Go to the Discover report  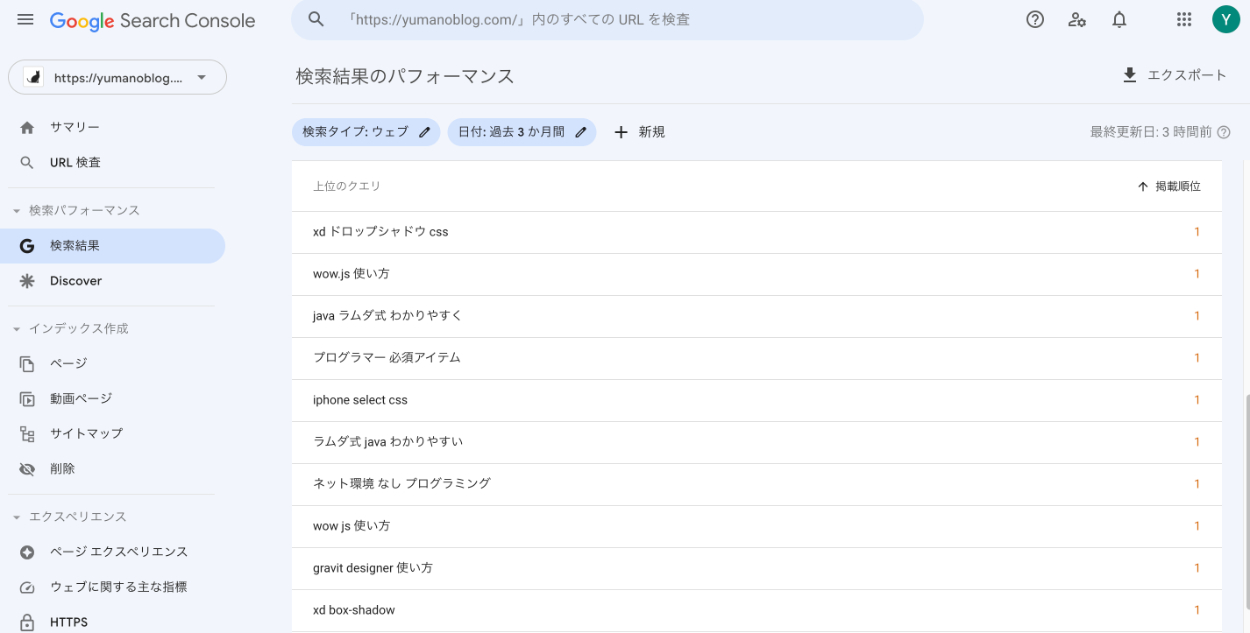point(76,281)
